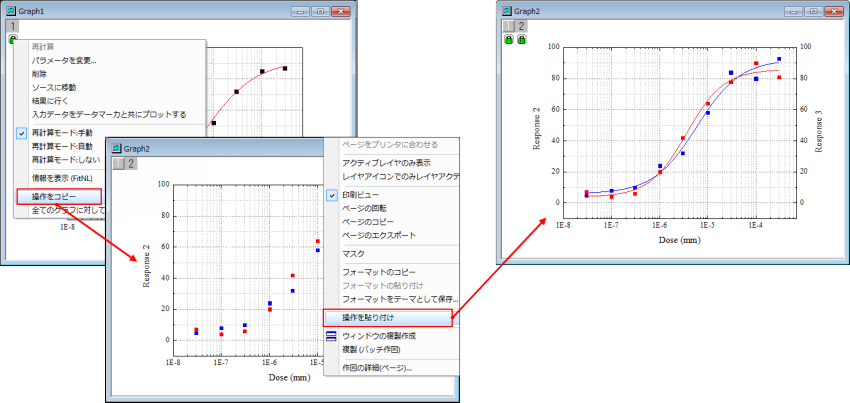Image resolution: width=850 pixels, height=403 pixels.
Task: Toggle the 印刷ビュー checked menu item
Action: [x=360, y=194]
